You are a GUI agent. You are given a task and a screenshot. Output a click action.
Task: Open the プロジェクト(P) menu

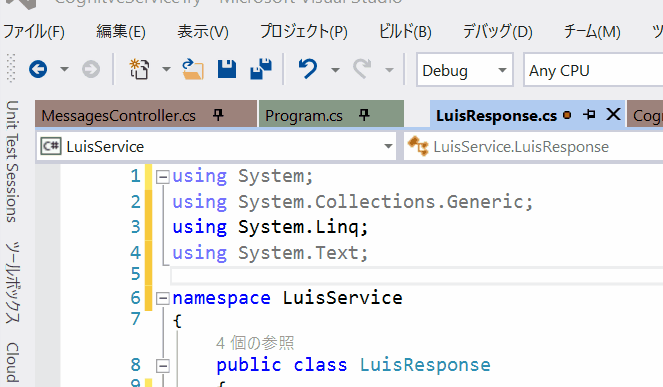pyautogui.click(x=304, y=32)
